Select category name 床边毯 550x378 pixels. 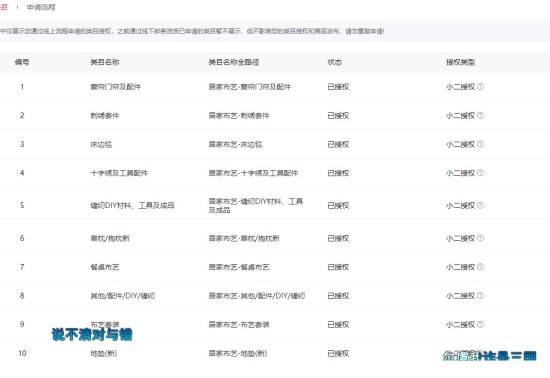(101, 144)
